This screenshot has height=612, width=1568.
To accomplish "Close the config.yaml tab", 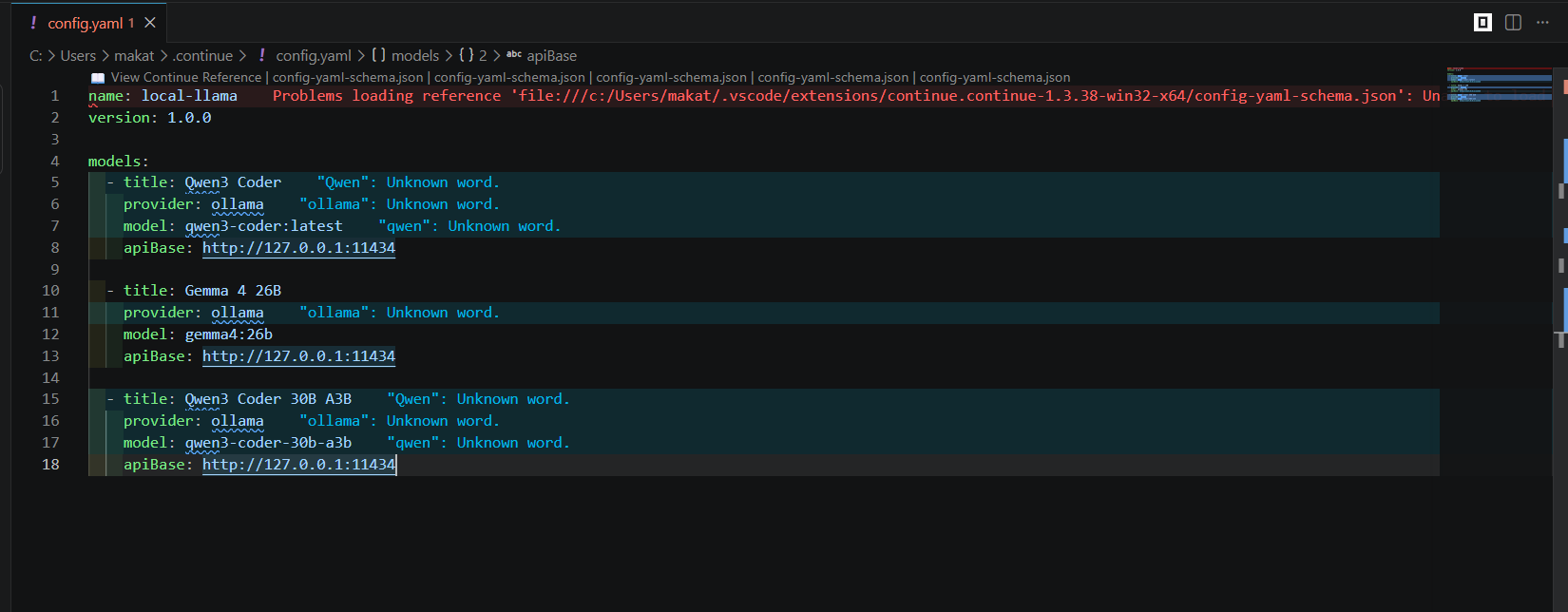I will tap(150, 23).
